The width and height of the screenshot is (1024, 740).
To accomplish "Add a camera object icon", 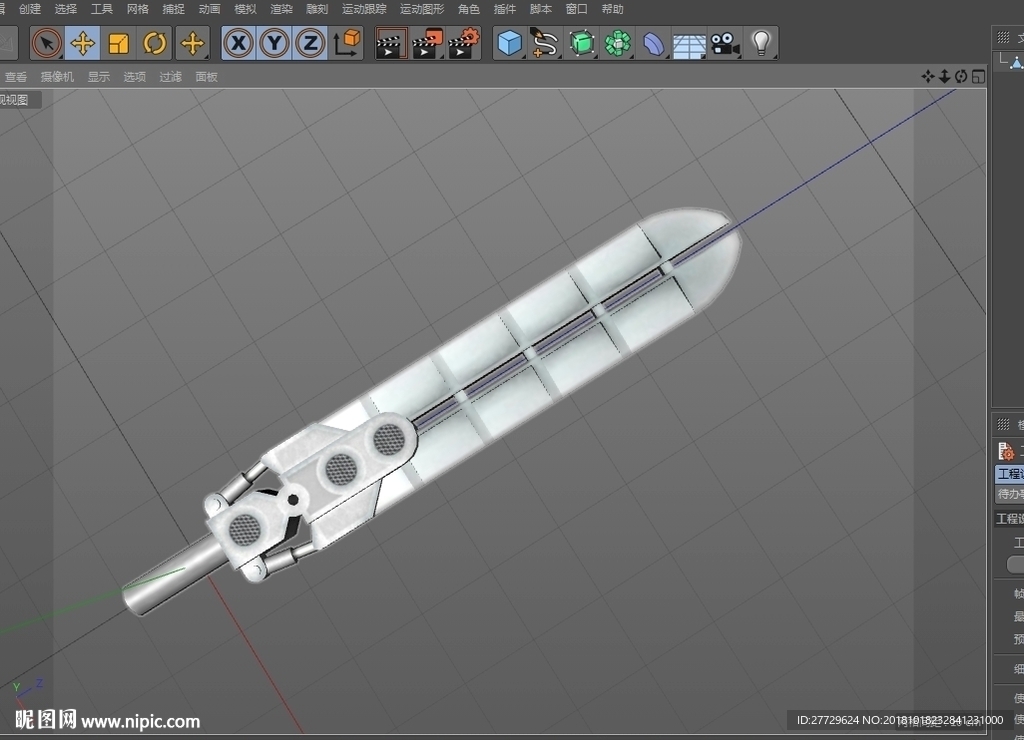I will [x=725, y=44].
